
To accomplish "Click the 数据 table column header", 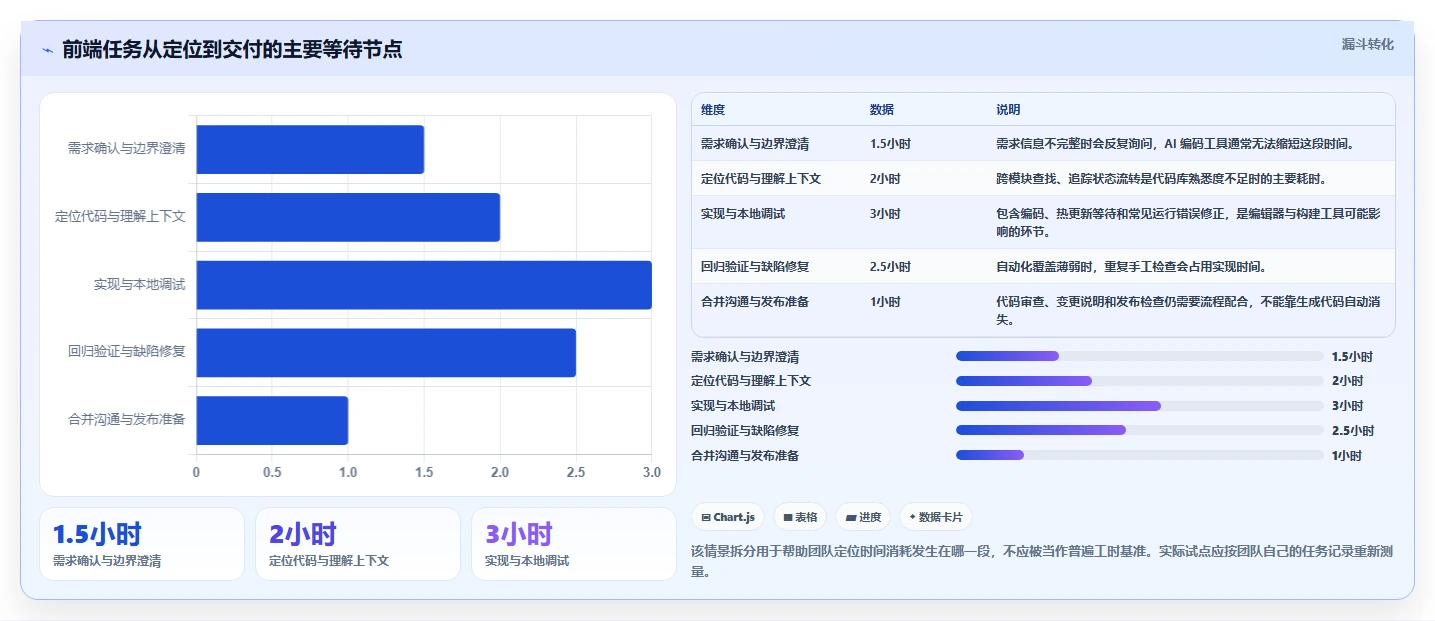I will click(x=882, y=110).
